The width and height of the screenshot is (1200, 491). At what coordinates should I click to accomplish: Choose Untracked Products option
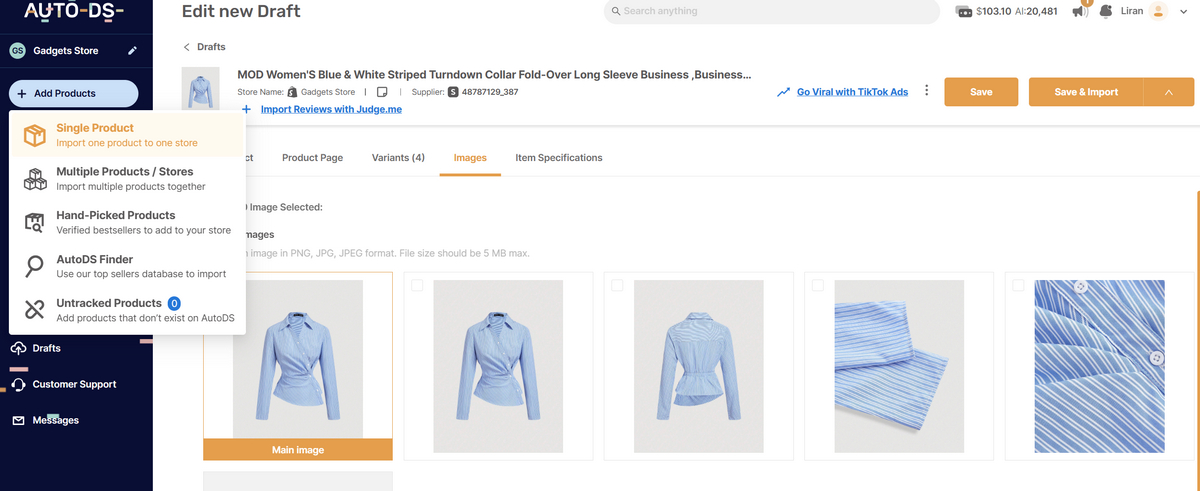point(127,310)
